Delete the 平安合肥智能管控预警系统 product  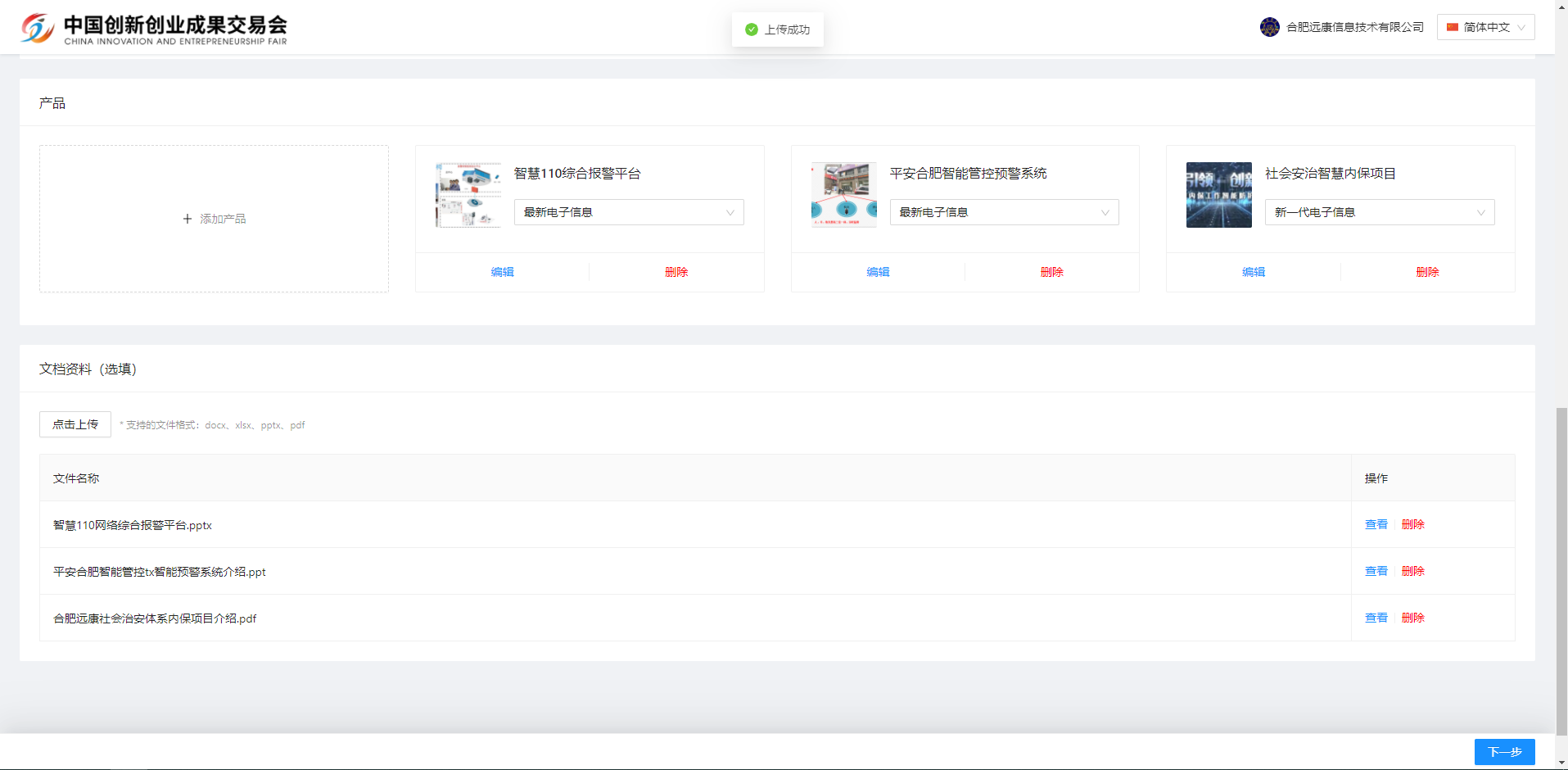coord(1051,272)
